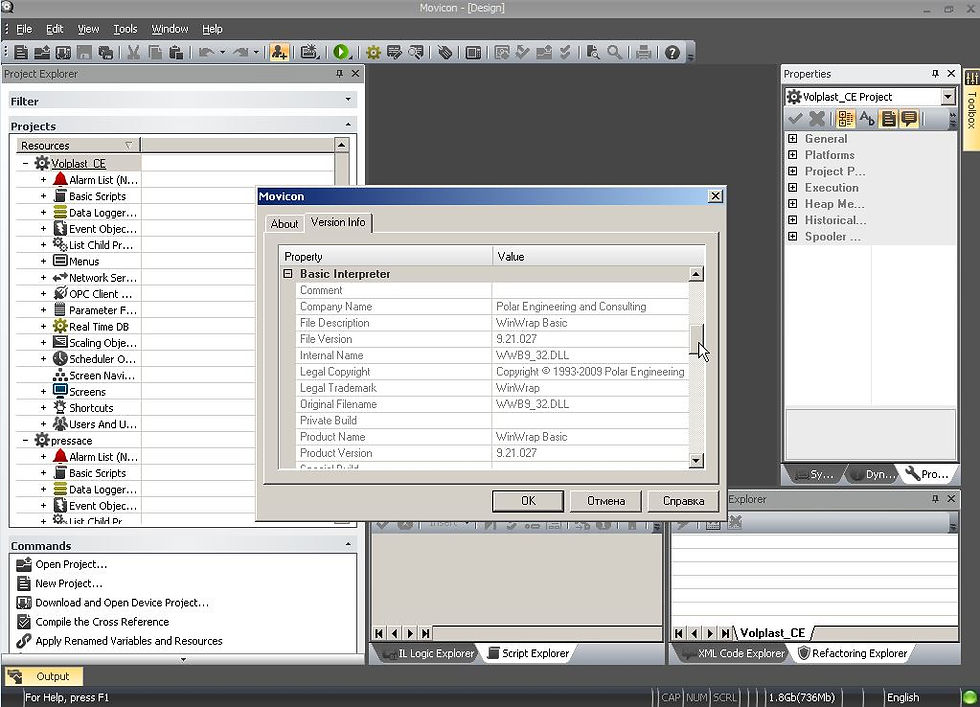Open the Window menu
Image resolution: width=980 pixels, height=707 pixels.
click(x=169, y=29)
